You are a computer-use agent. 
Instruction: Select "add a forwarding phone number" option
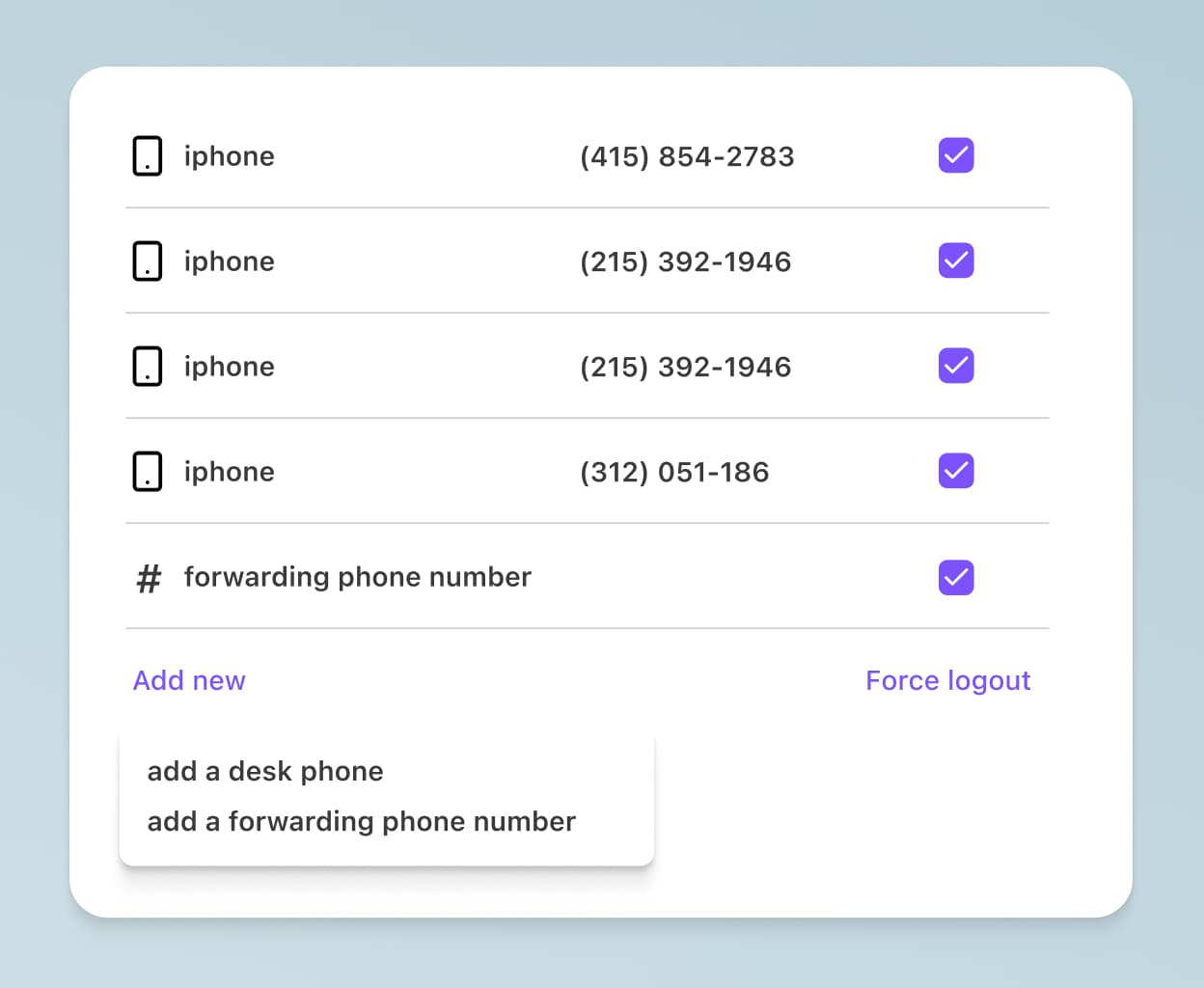(x=361, y=822)
